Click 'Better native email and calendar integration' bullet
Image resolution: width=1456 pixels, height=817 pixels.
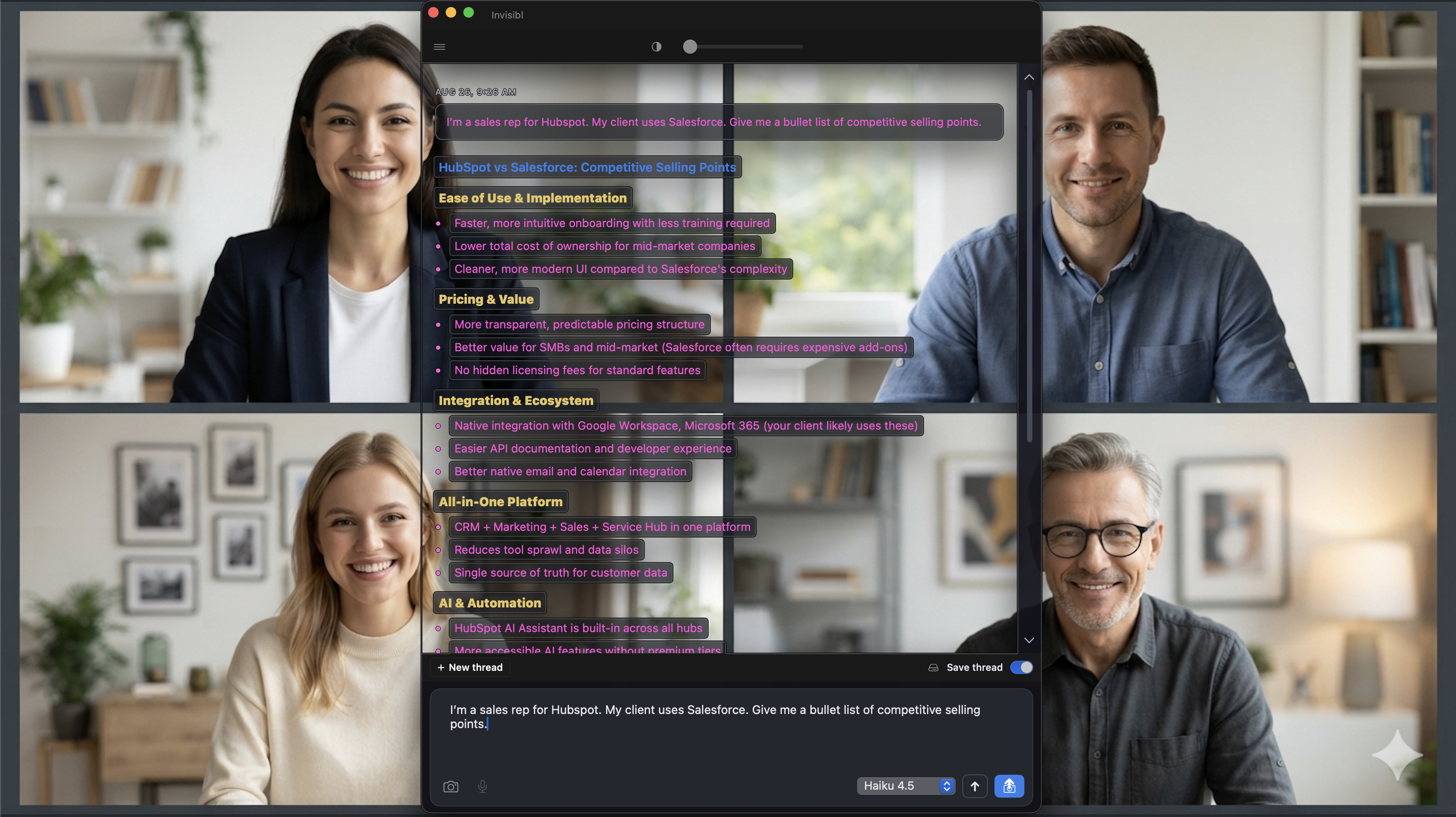(570, 471)
